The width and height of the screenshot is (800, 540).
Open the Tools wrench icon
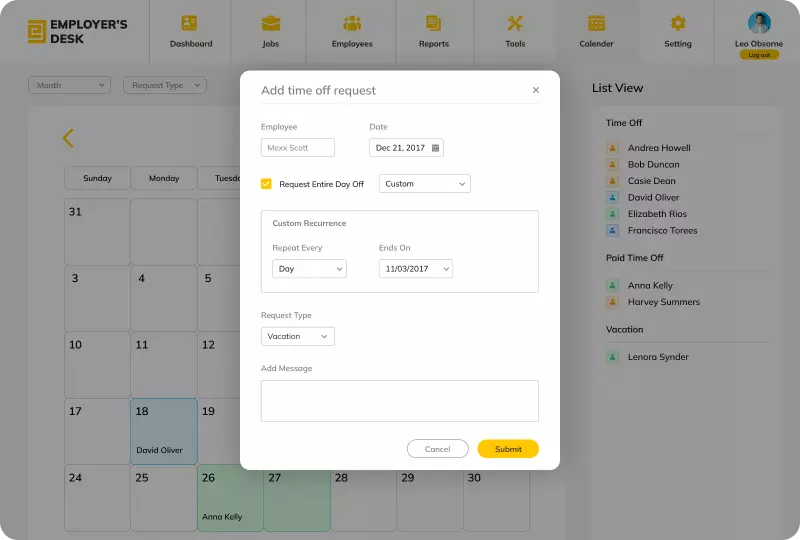point(515,23)
